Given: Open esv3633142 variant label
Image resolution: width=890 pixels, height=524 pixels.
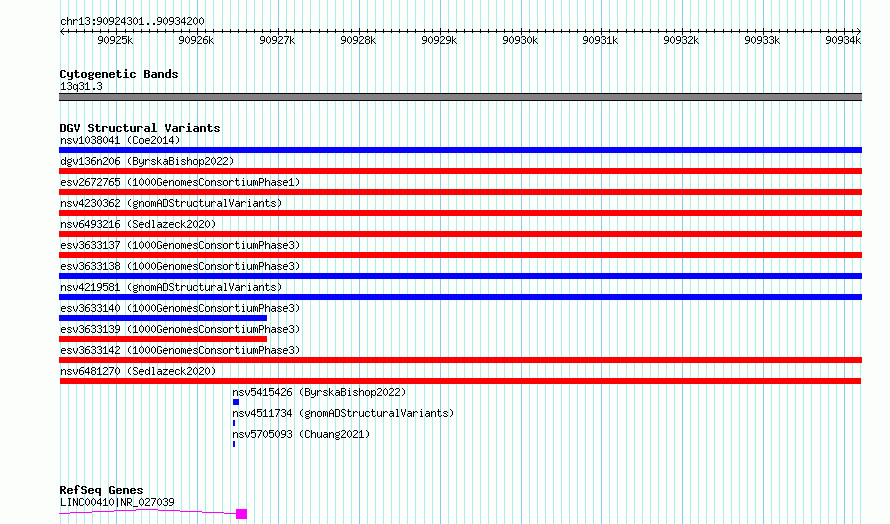Looking at the screenshot, I should coord(180,350).
